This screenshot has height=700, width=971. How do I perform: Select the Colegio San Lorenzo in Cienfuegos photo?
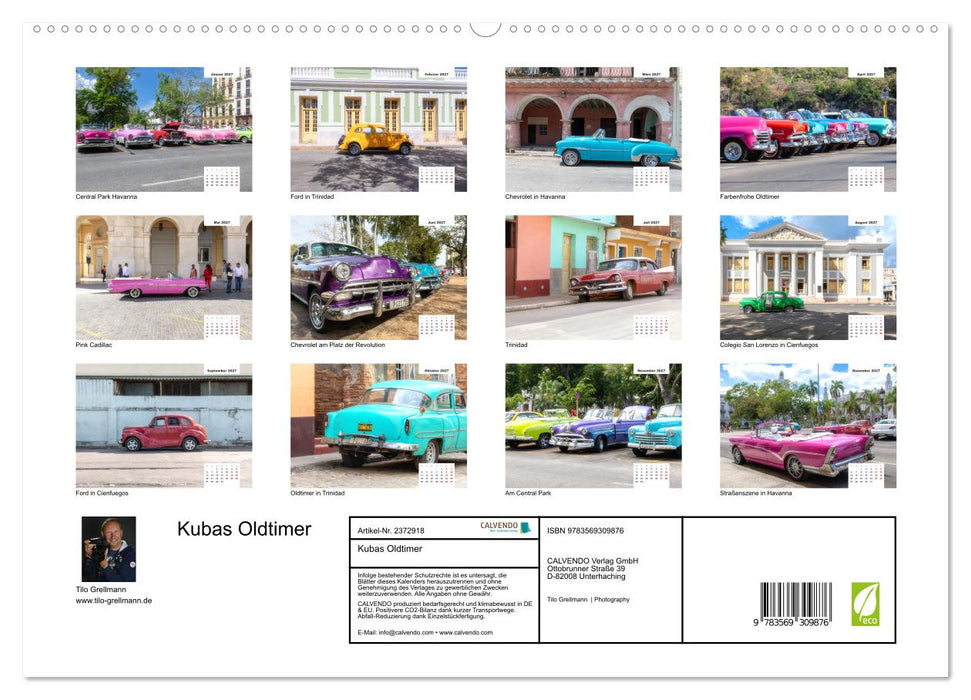808,278
